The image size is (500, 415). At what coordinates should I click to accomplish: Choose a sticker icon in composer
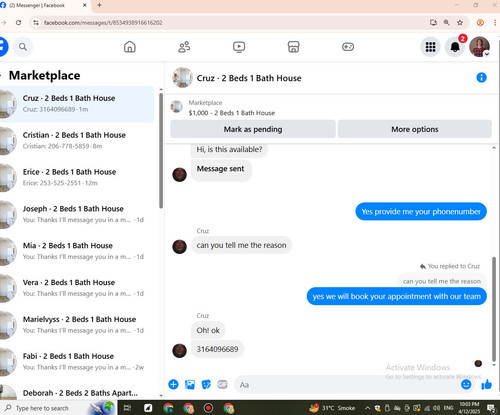tap(206, 384)
